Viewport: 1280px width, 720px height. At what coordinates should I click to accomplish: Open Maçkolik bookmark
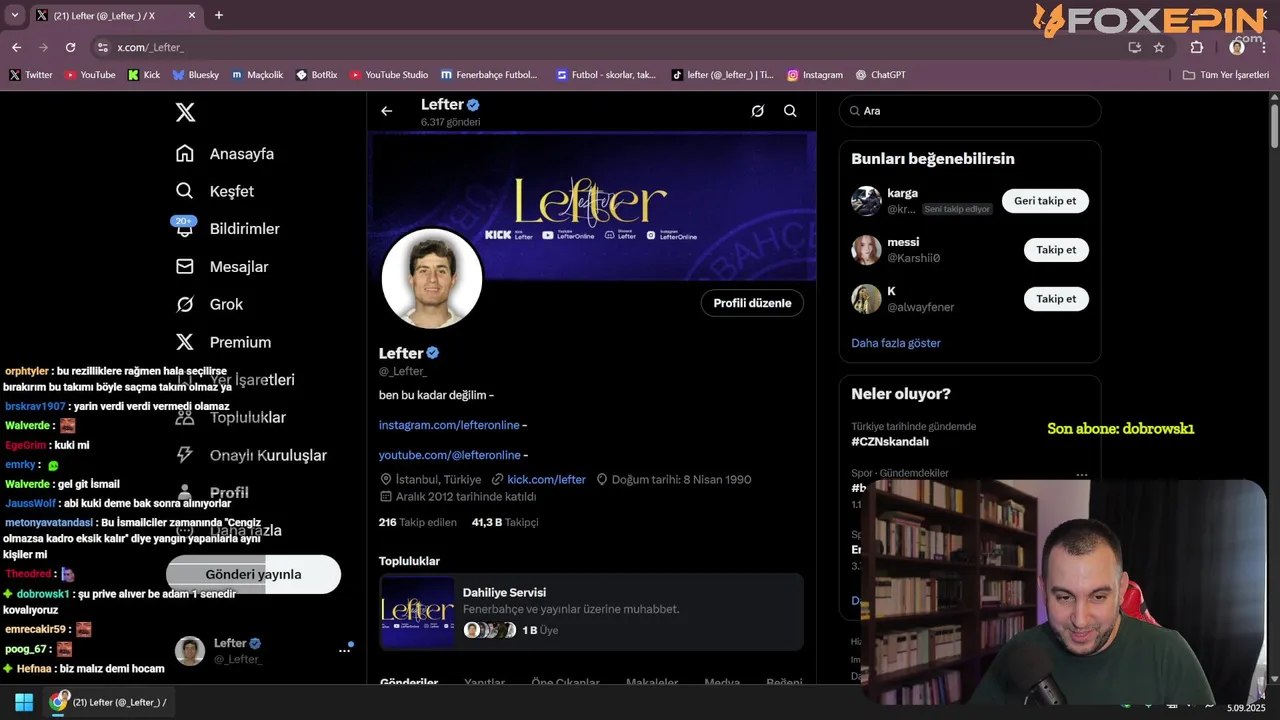[x=257, y=75]
